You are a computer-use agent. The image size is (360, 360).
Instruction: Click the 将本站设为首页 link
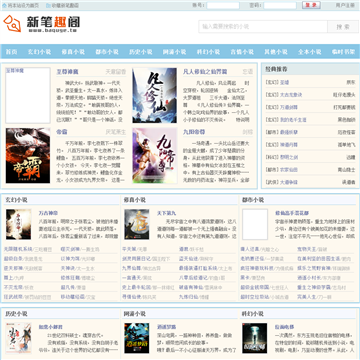tap(23, 5)
